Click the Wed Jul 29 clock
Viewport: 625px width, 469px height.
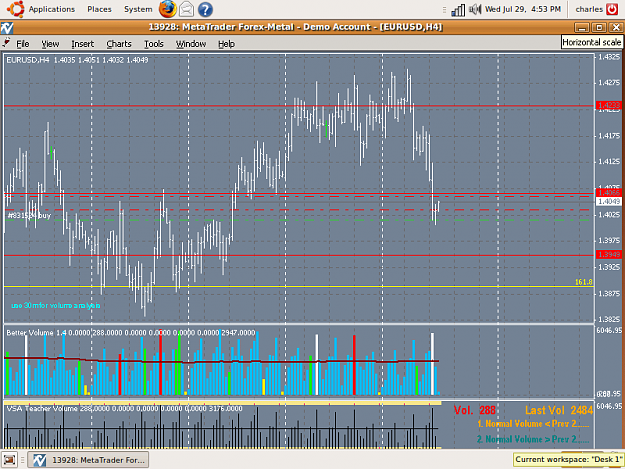pos(523,9)
